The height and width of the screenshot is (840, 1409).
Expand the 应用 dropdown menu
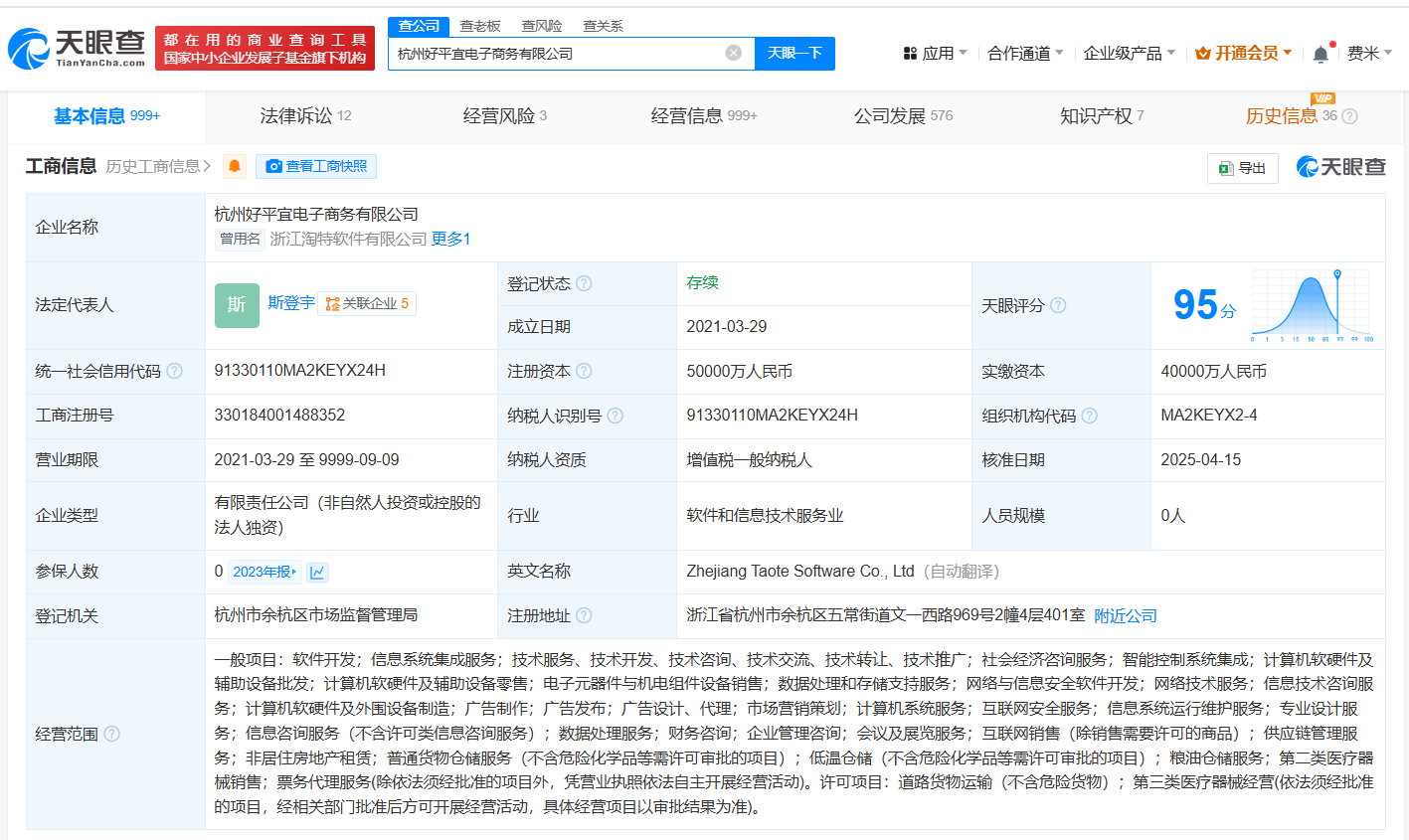[x=935, y=53]
